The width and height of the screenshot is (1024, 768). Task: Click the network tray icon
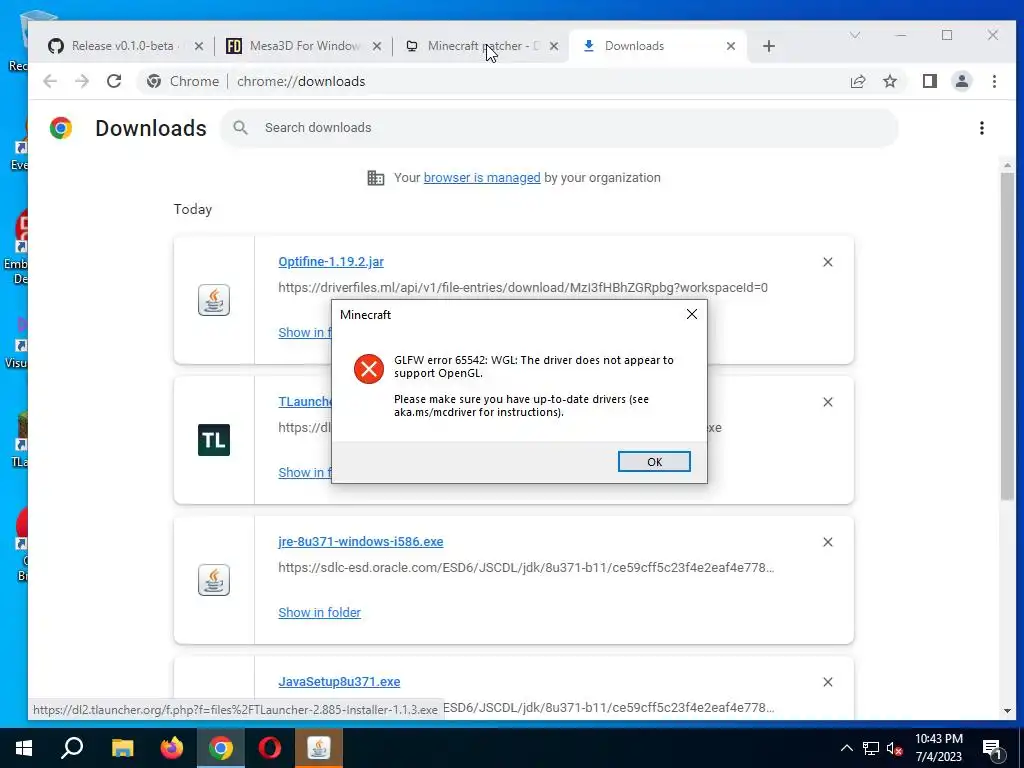coord(871,748)
